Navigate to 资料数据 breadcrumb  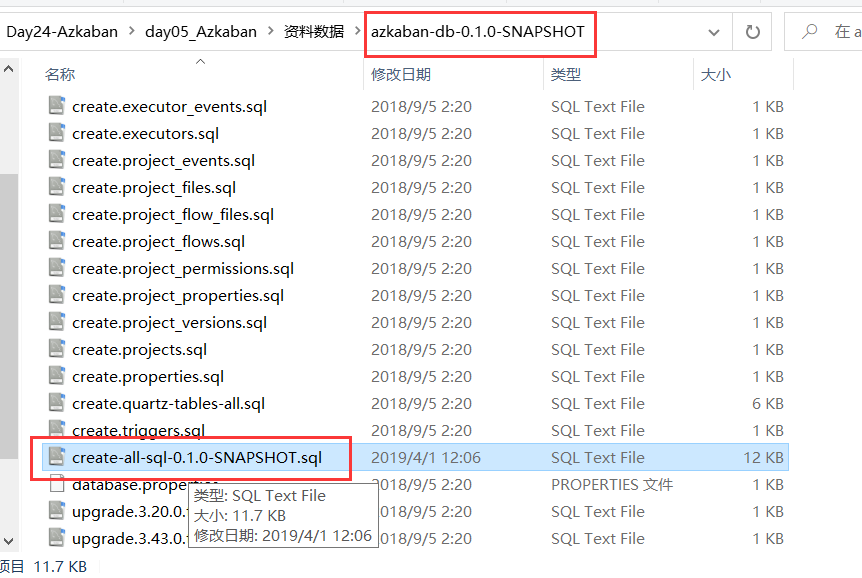point(314,32)
